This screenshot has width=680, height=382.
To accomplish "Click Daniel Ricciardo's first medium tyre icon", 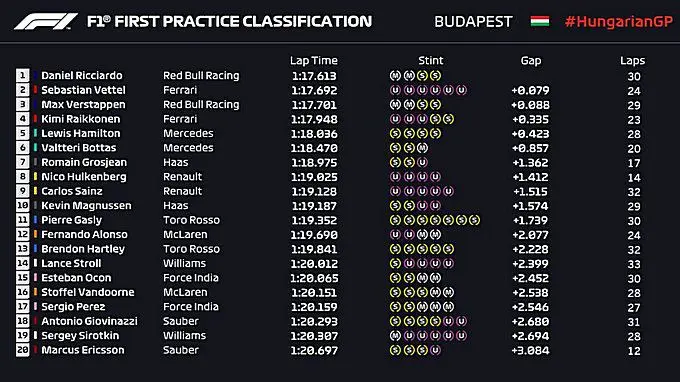I will [x=395, y=75].
